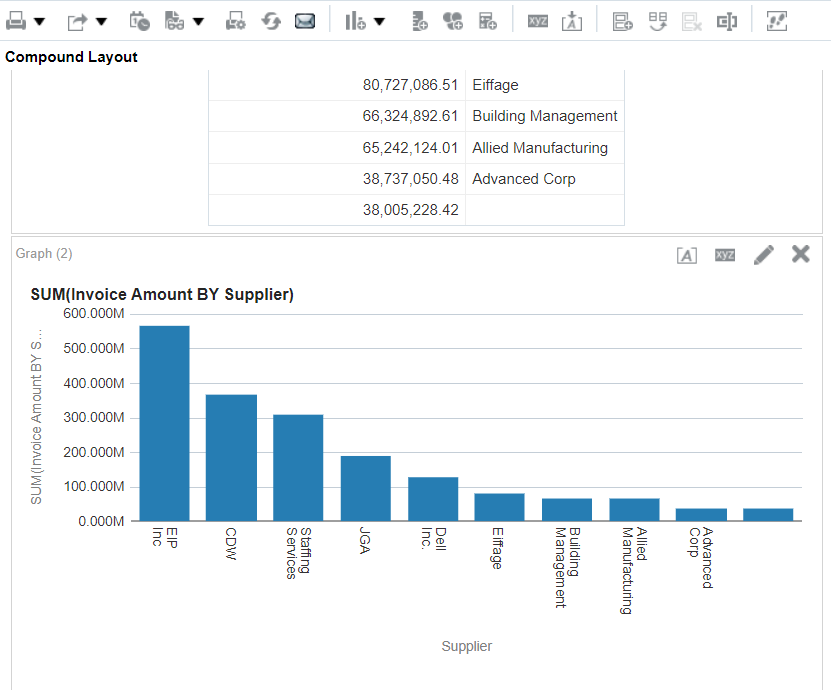Open the Print options dropdown arrow
The height and width of the screenshot is (690, 831).
pos(39,22)
